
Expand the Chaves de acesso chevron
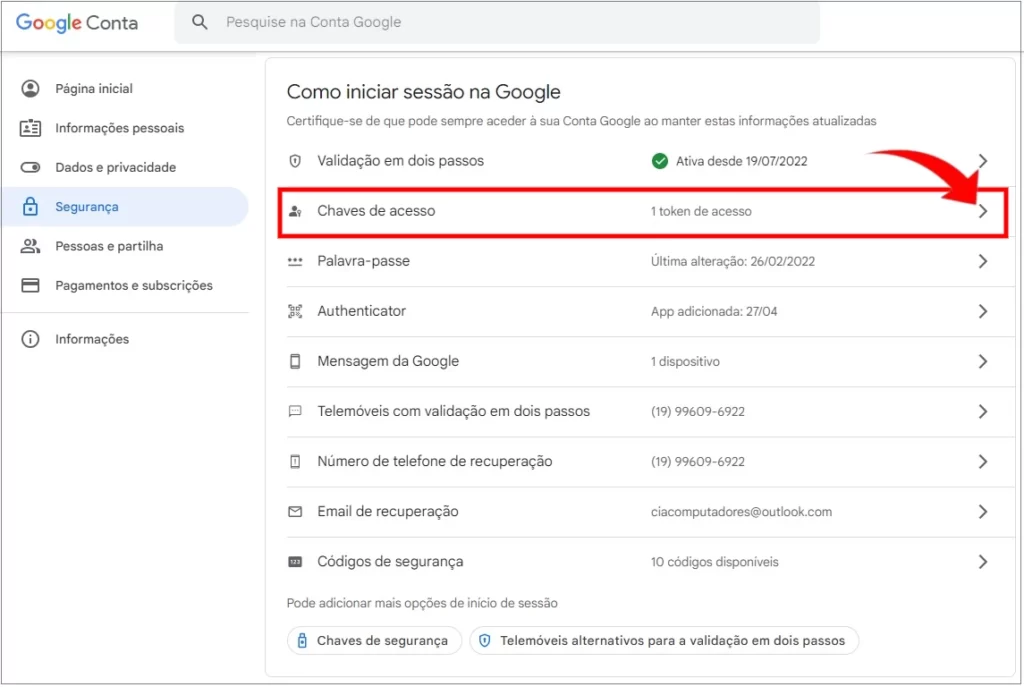(983, 211)
